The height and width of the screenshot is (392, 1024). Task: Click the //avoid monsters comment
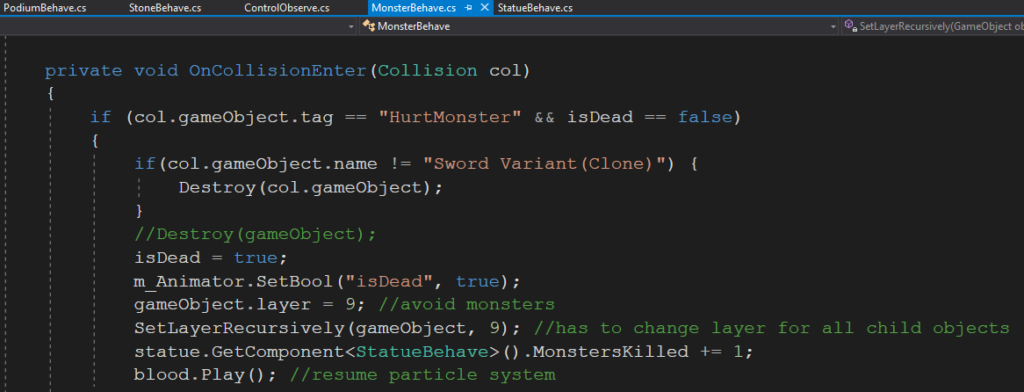(x=466, y=304)
